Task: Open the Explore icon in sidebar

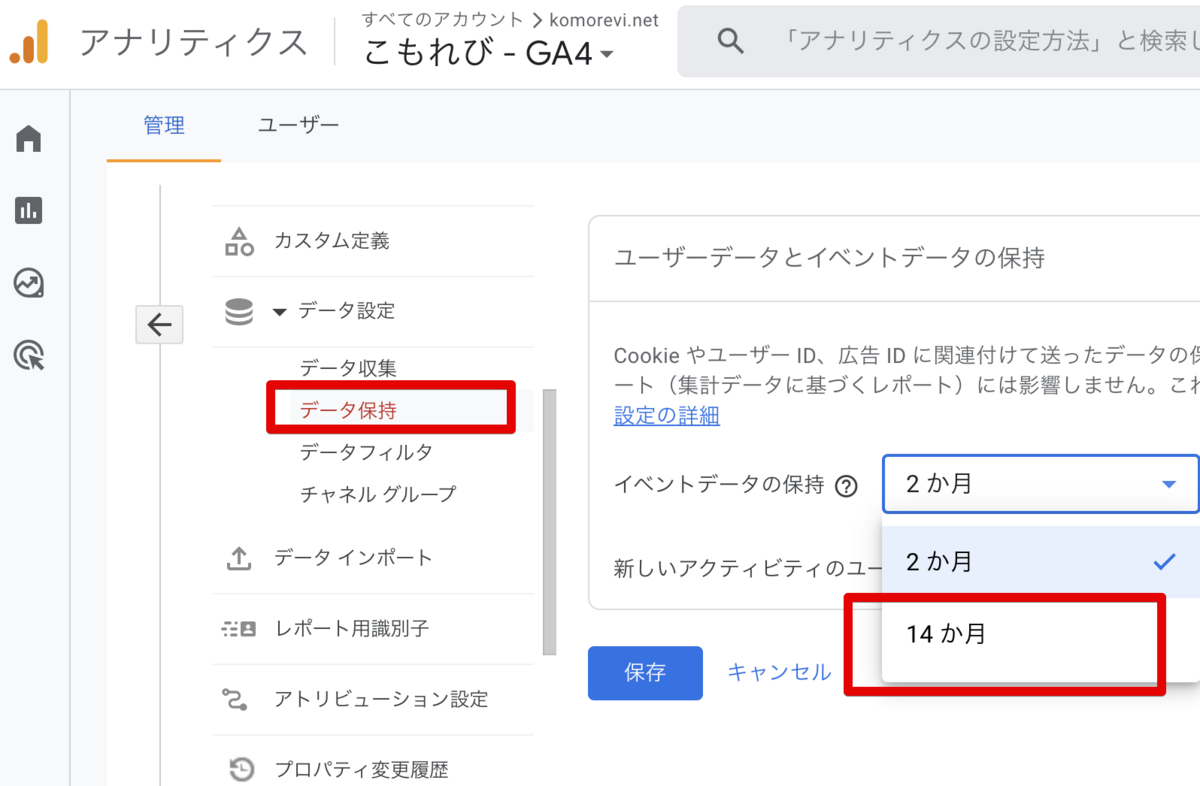Action: 29,283
